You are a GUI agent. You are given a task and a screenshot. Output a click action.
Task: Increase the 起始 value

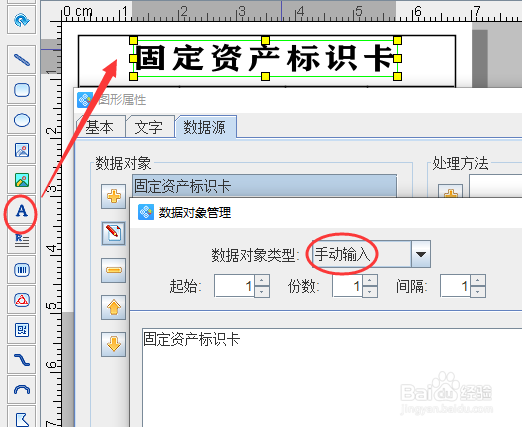262,280
